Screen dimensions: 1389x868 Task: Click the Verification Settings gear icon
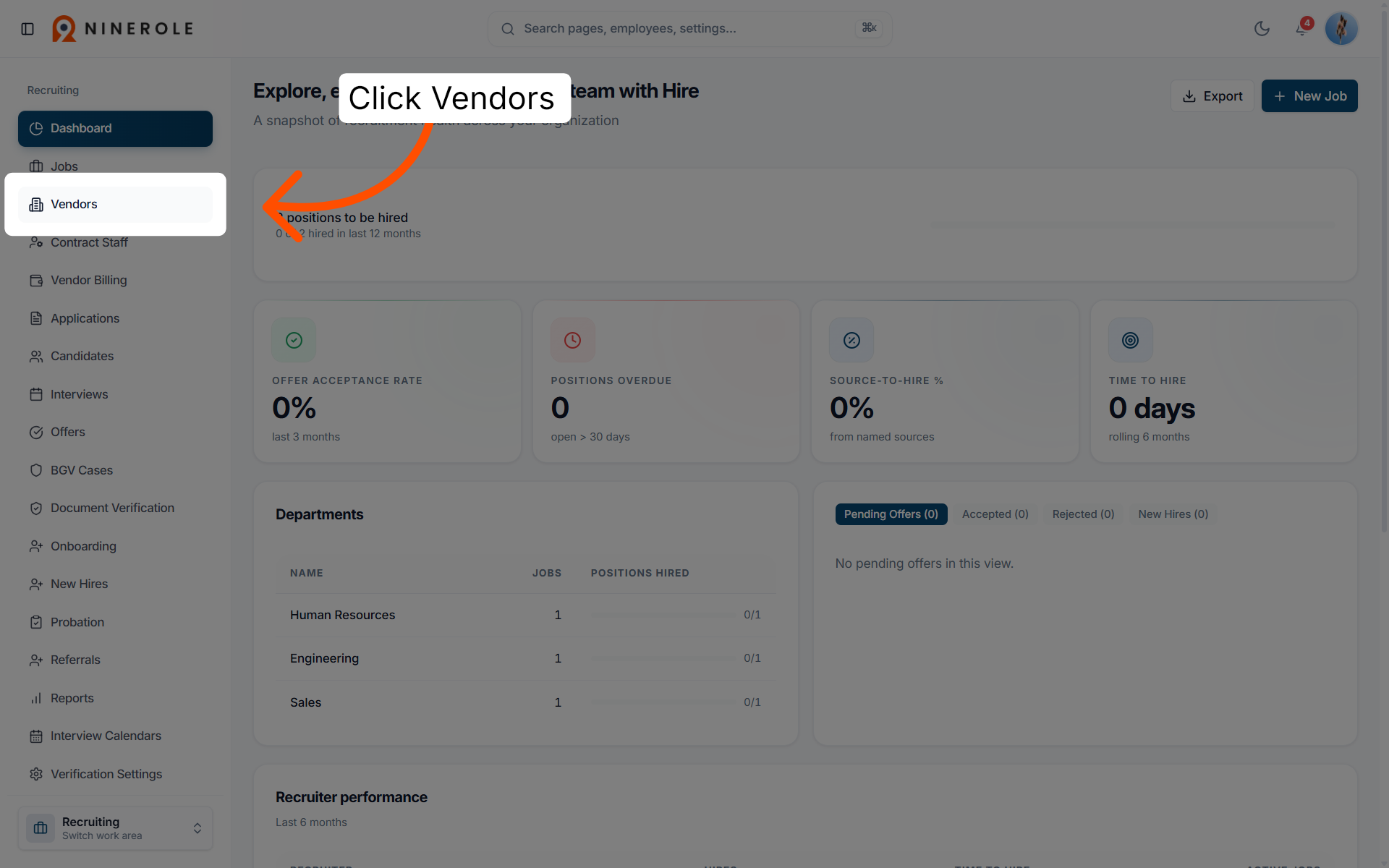36,774
